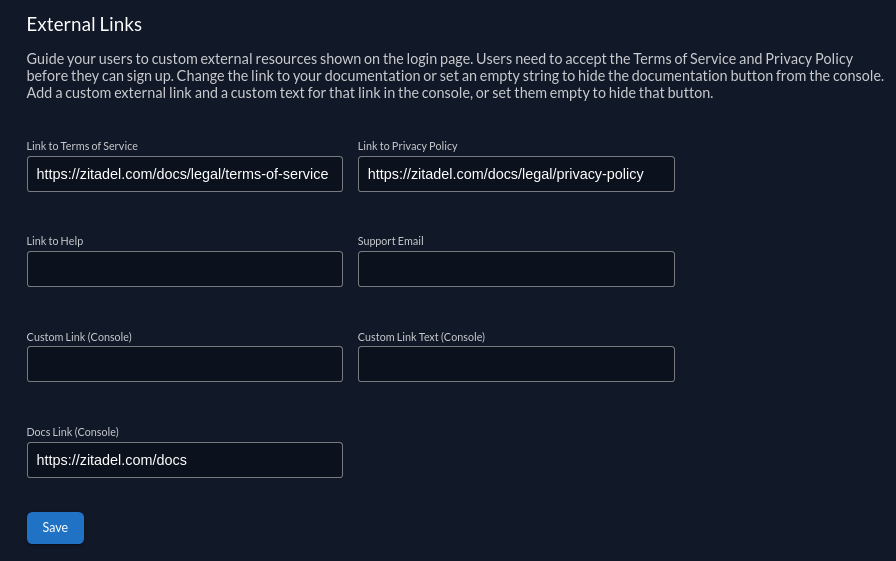
Task: Click the External Links section heading
Action: click(x=84, y=24)
